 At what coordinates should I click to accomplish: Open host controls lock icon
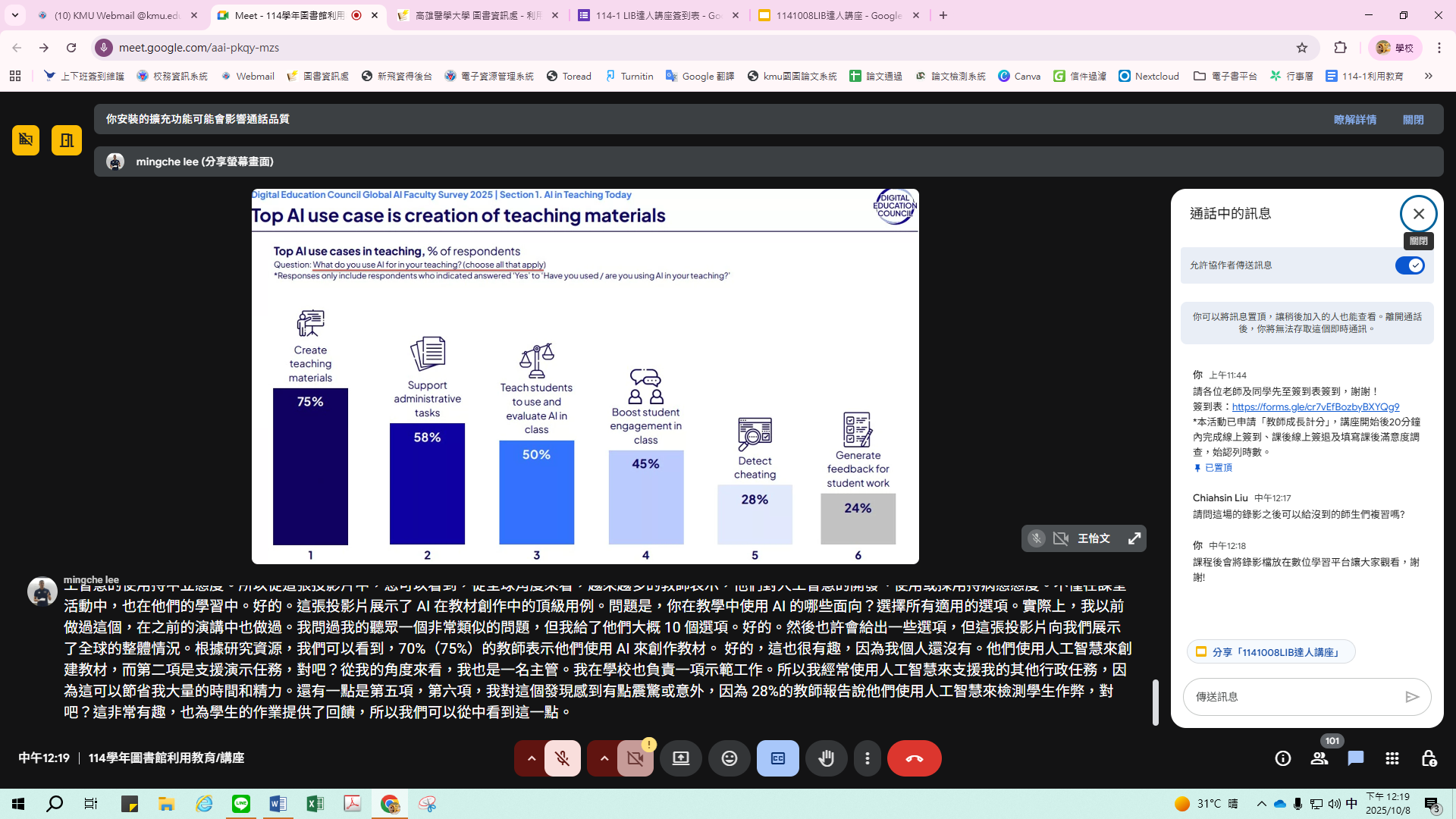[1429, 758]
